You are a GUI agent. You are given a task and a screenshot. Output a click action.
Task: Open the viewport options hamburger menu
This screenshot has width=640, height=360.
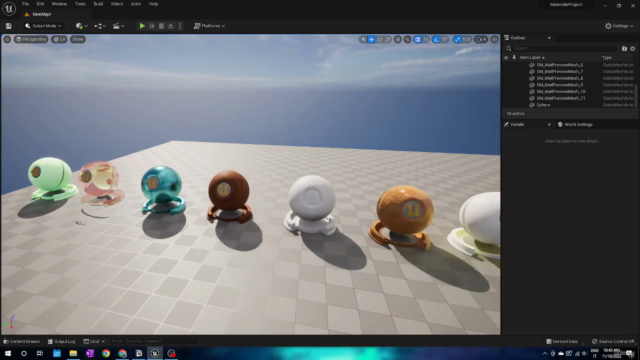pyautogui.click(x=7, y=39)
